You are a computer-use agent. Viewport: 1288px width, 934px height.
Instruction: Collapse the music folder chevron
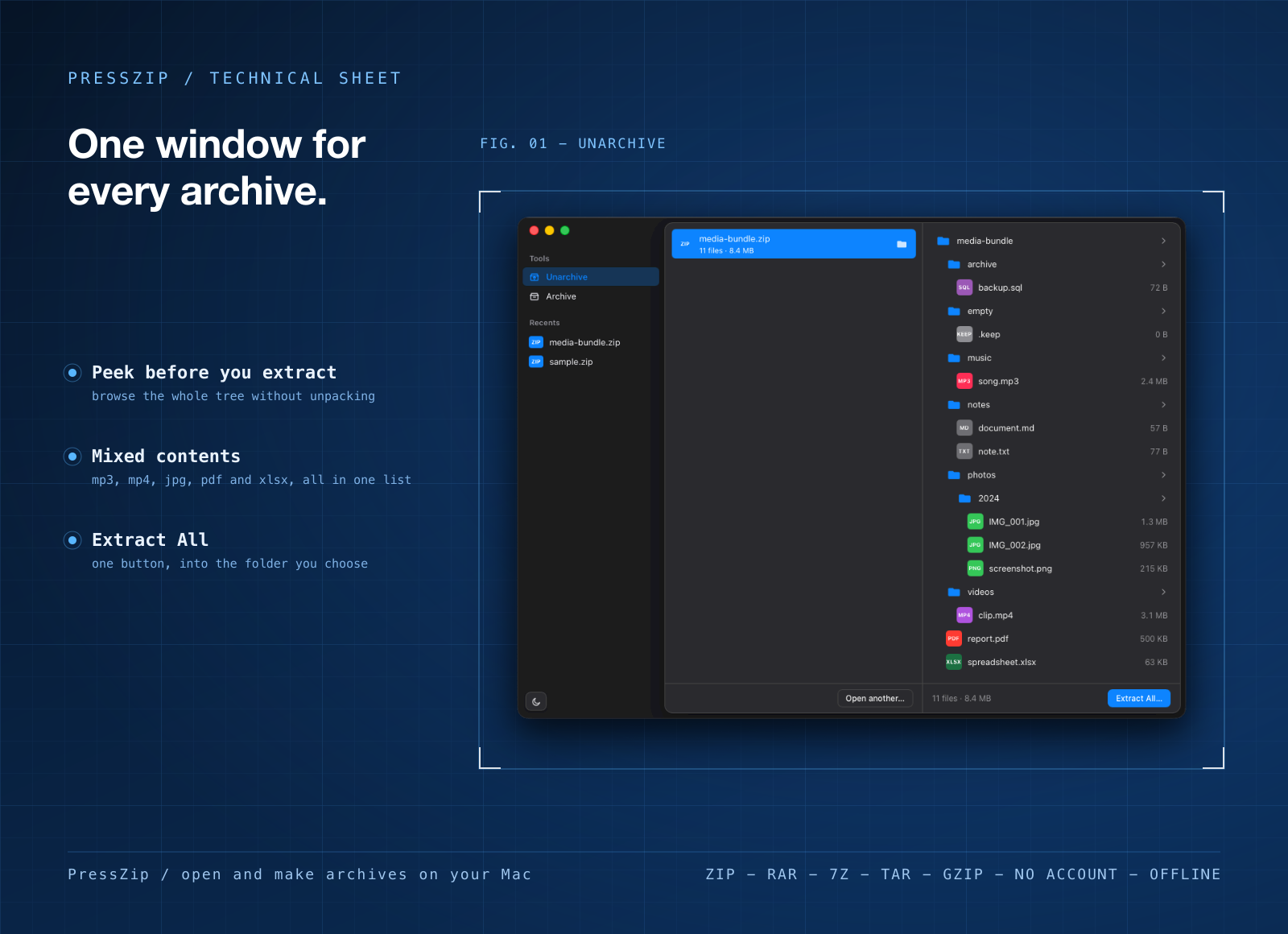point(1163,357)
